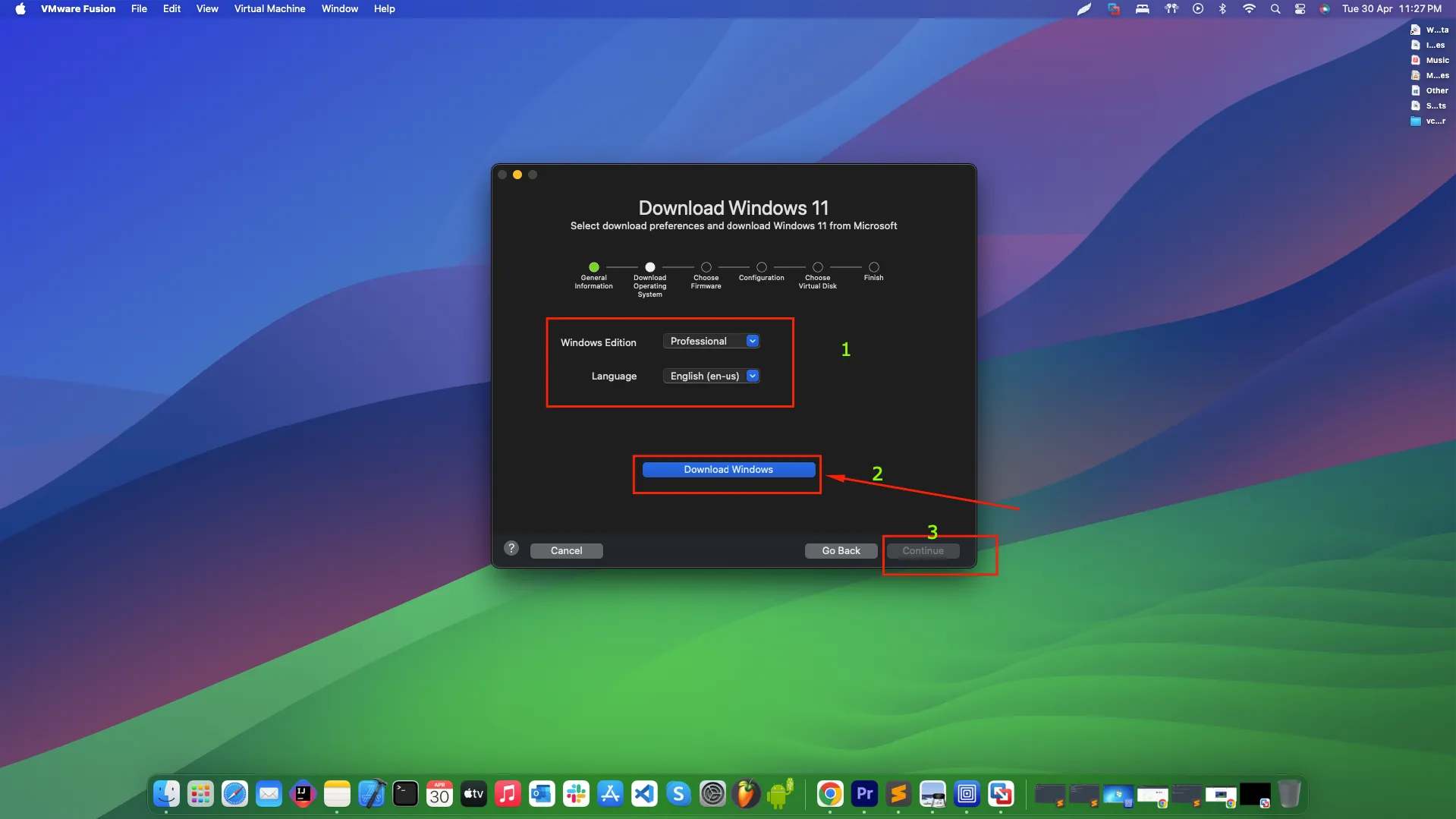Open Outlook from the Dock
This screenshot has height=819, width=1456.
pyautogui.click(x=542, y=794)
